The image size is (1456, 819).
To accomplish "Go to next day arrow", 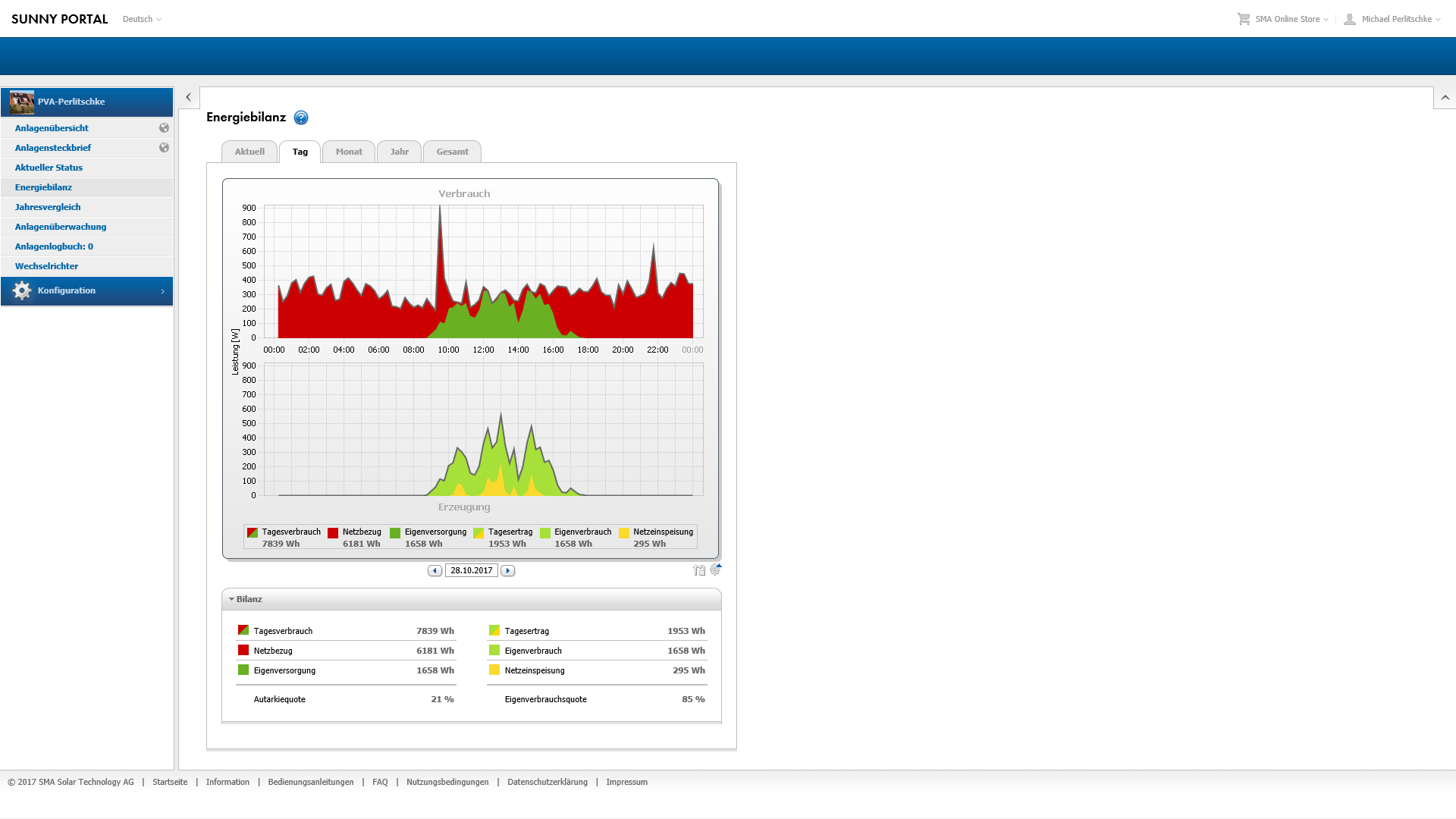I will (508, 570).
